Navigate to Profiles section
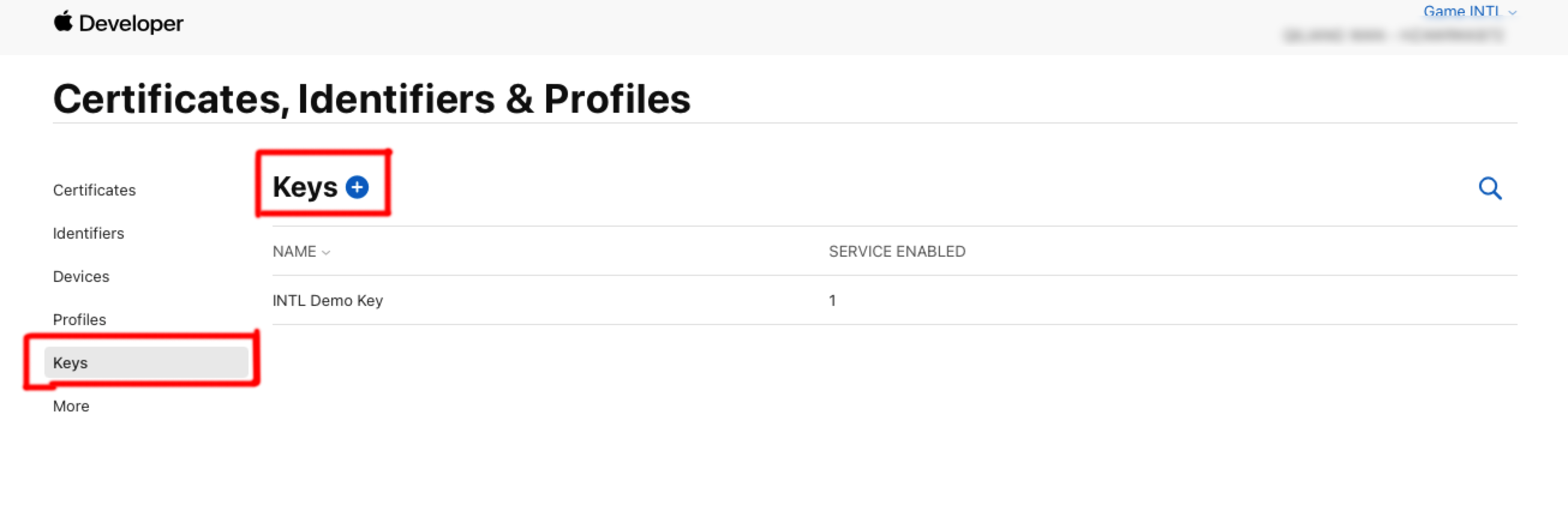Screen dimensions: 1568x529 click(79, 320)
